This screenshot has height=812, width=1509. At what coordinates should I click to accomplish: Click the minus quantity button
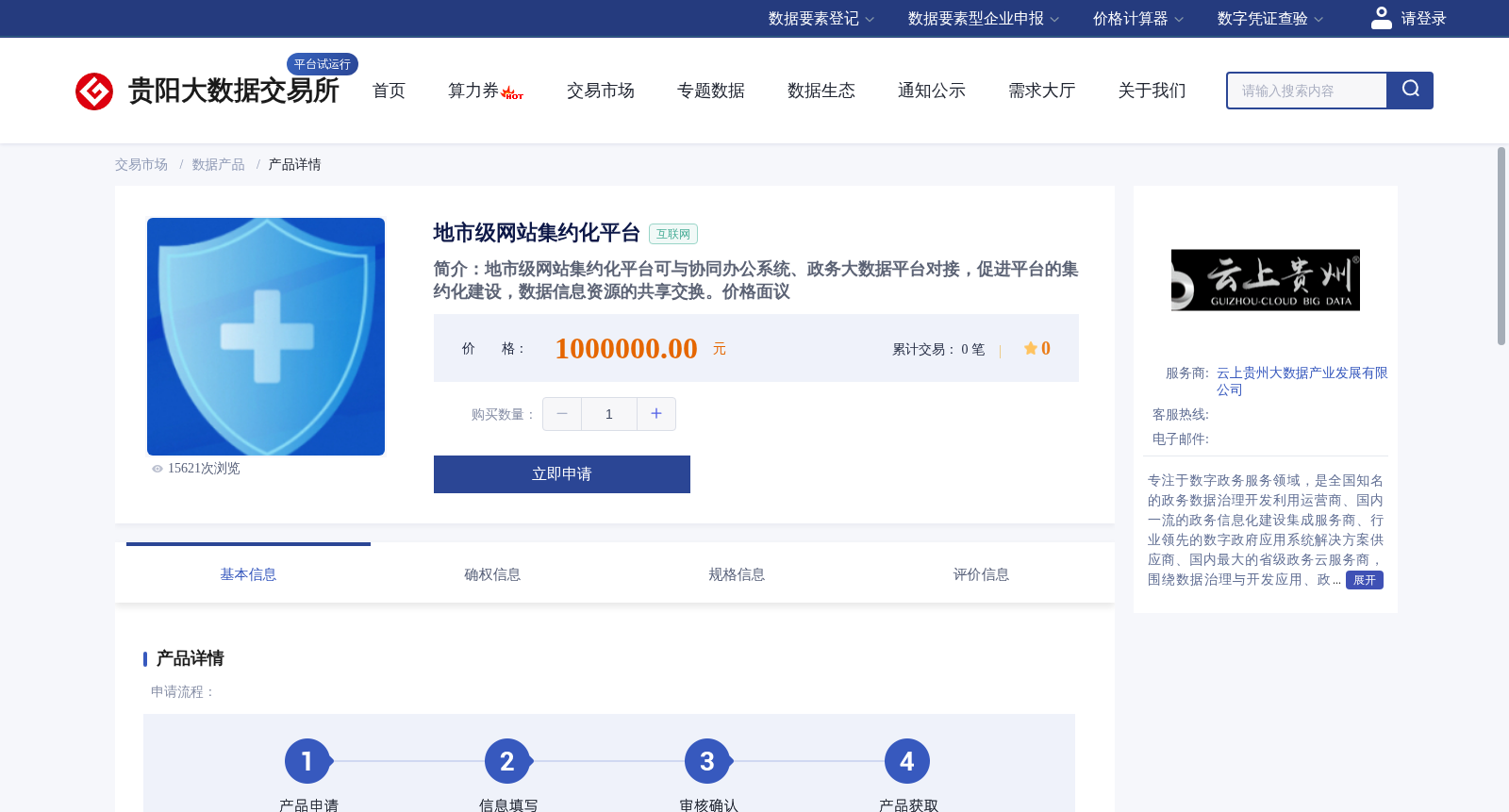tap(562, 414)
